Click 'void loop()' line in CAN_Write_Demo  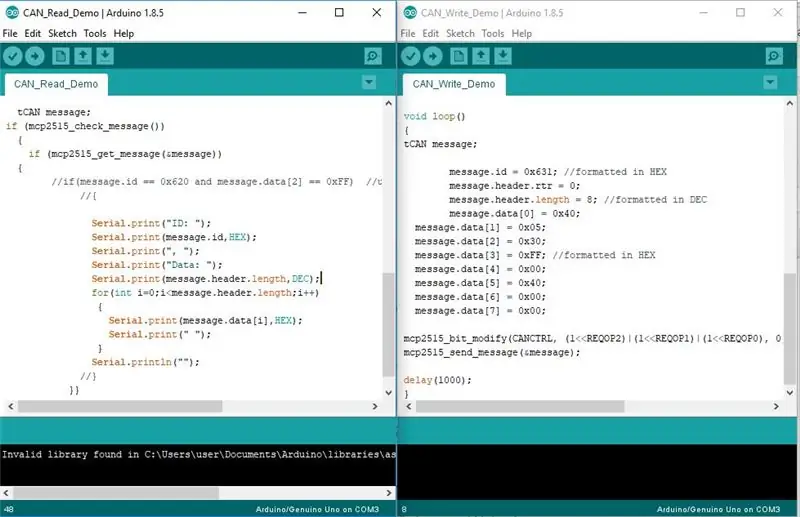(x=434, y=116)
